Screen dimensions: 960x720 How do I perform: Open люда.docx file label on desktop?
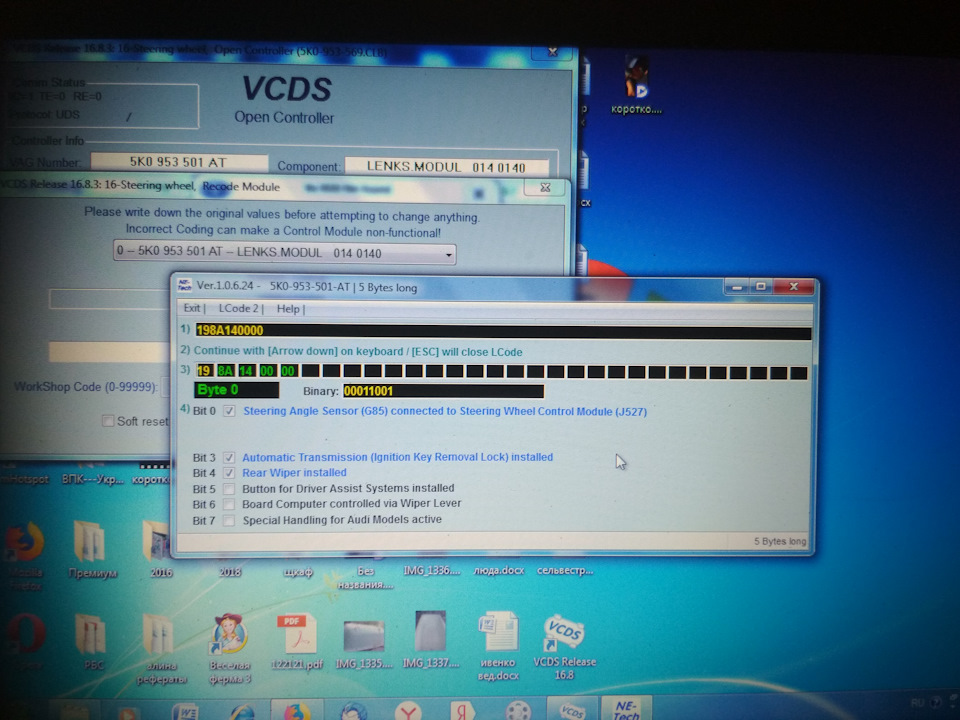[x=498, y=570]
